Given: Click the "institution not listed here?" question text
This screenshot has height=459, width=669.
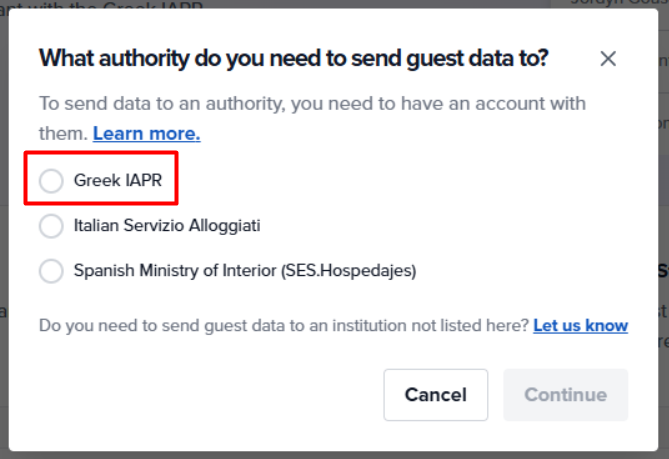Looking at the screenshot, I should click(x=431, y=326).
